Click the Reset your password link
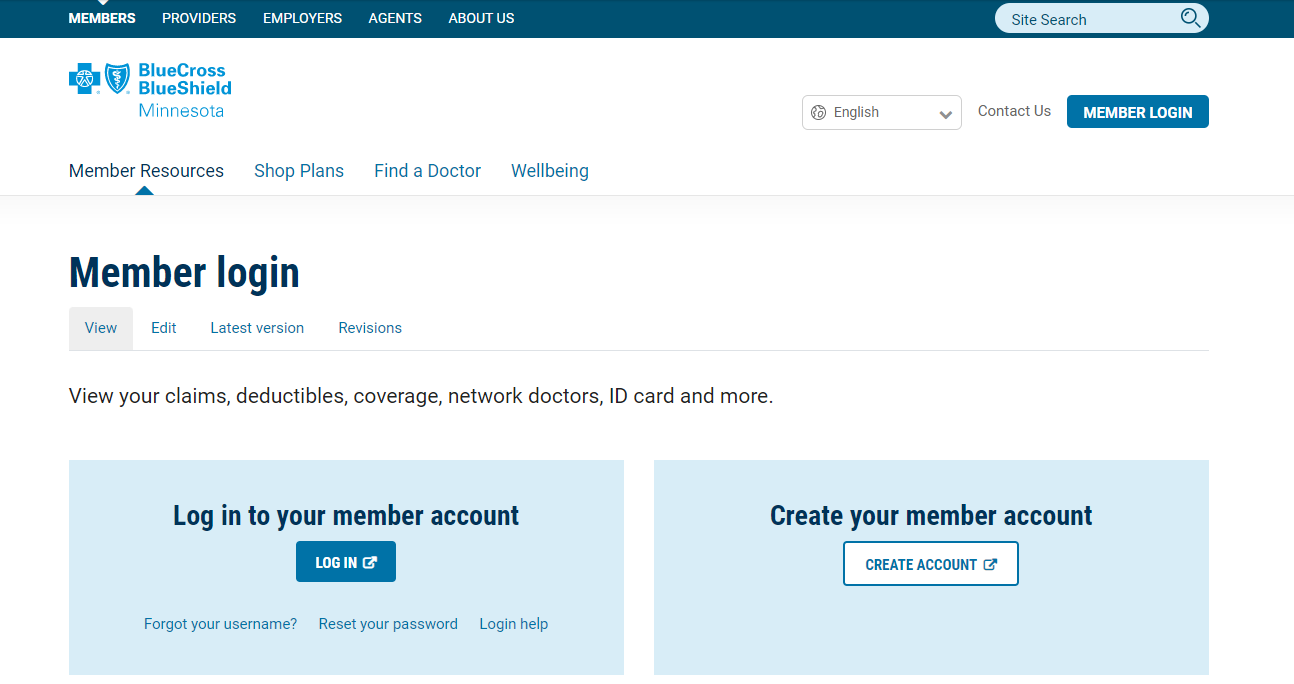This screenshot has width=1294, height=684. click(388, 624)
